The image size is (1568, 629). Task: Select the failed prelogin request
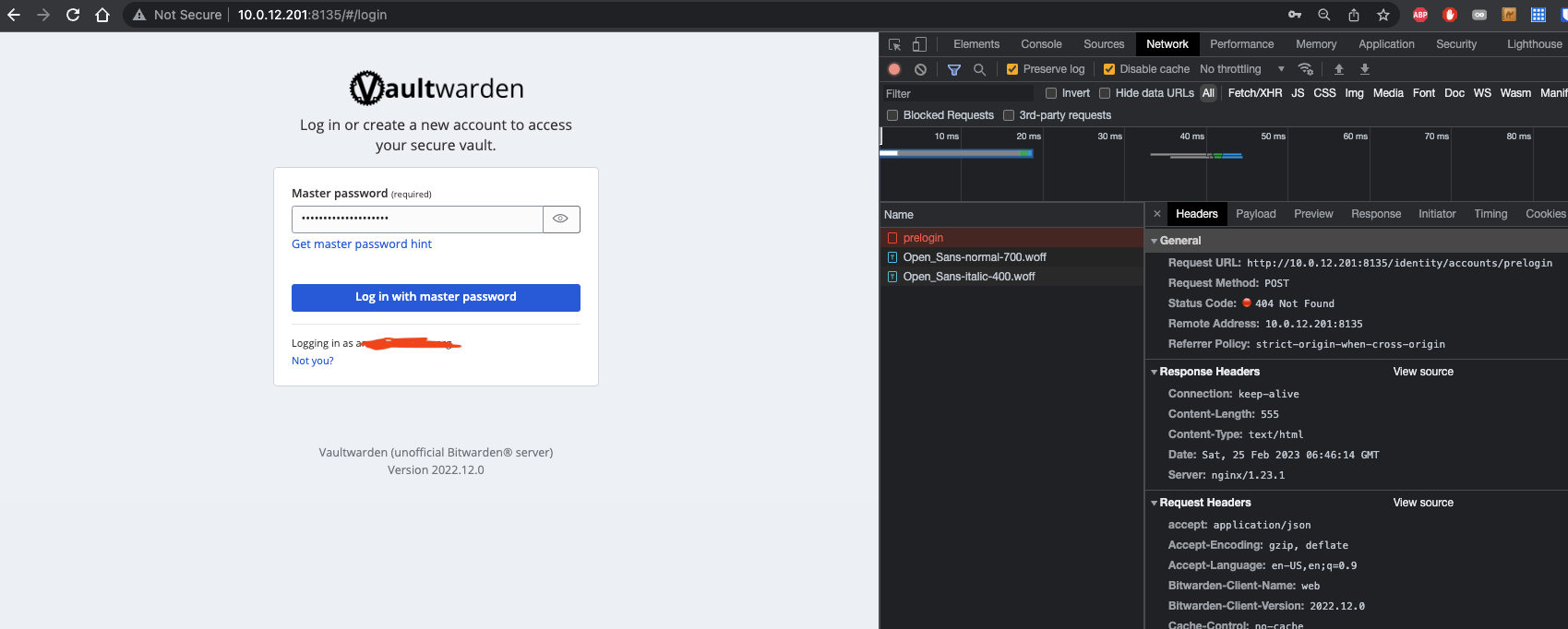1011,238
